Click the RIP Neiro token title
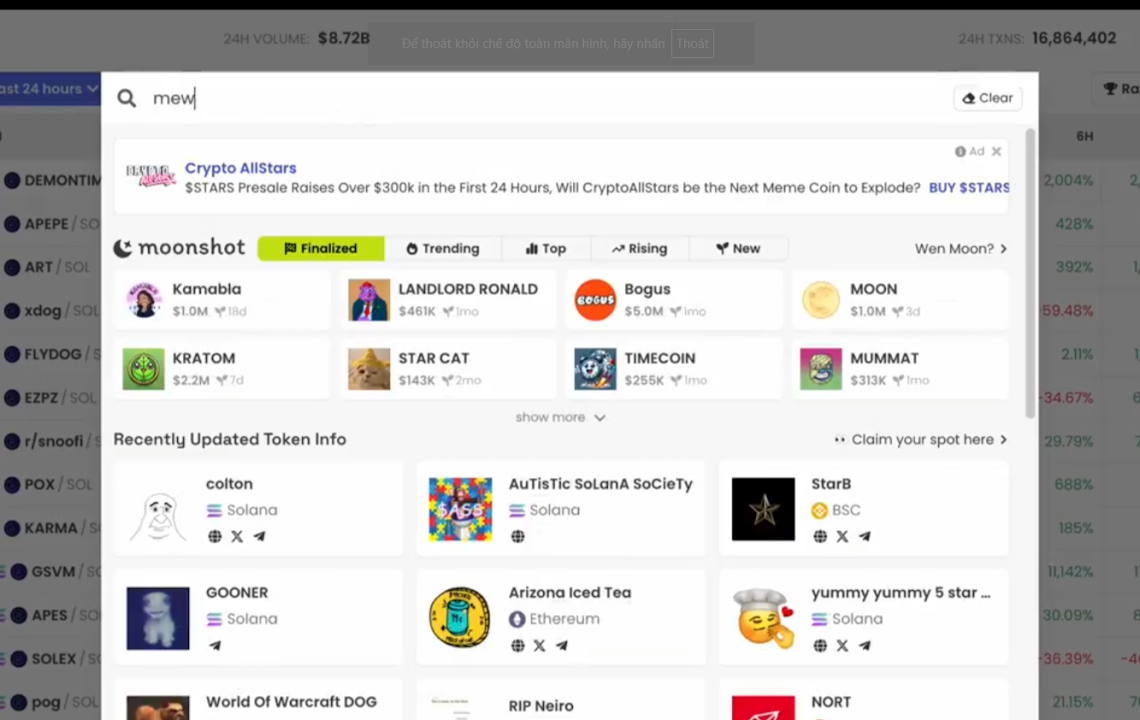This screenshot has height=720, width=1140. [541, 706]
